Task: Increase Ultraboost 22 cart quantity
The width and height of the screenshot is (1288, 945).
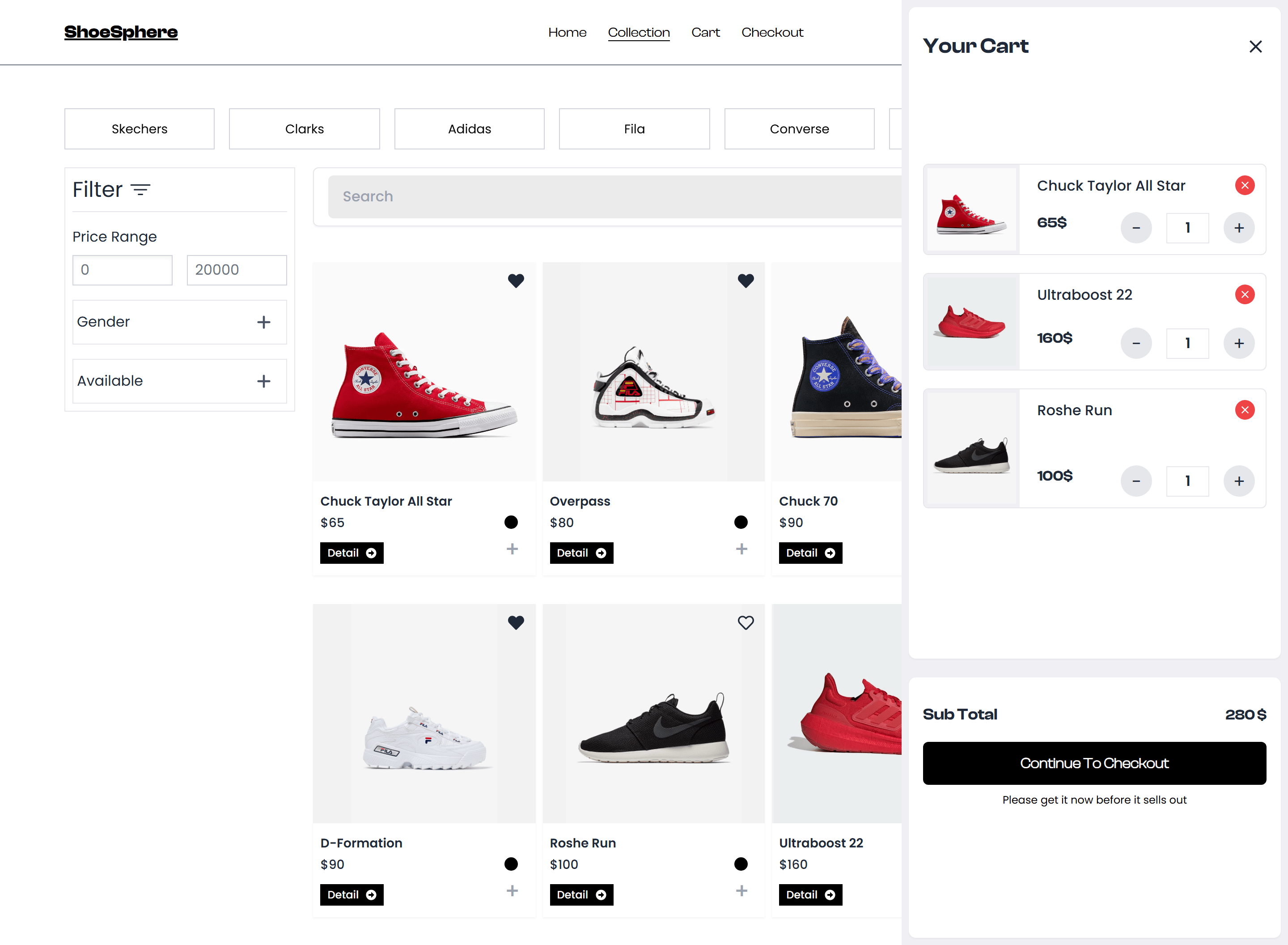Action: coord(1239,343)
